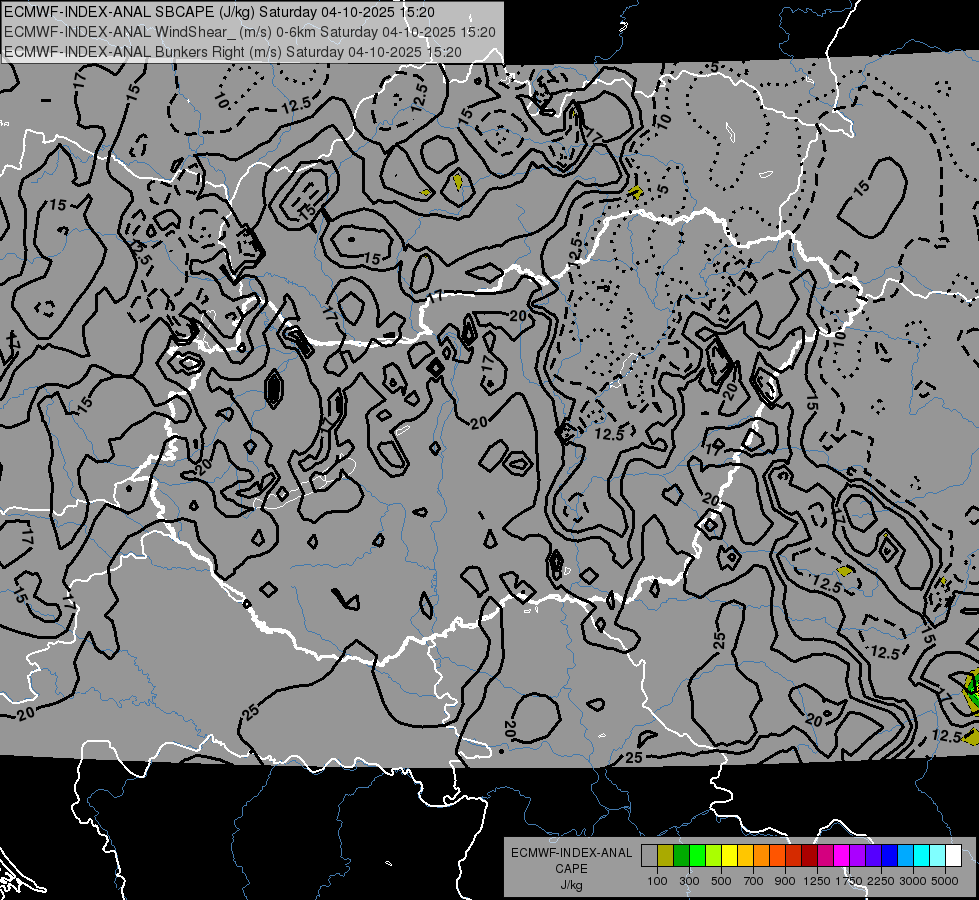The image size is (979, 900).
Task: Click the 5000 value on the legend scale
Action: (945, 881)
